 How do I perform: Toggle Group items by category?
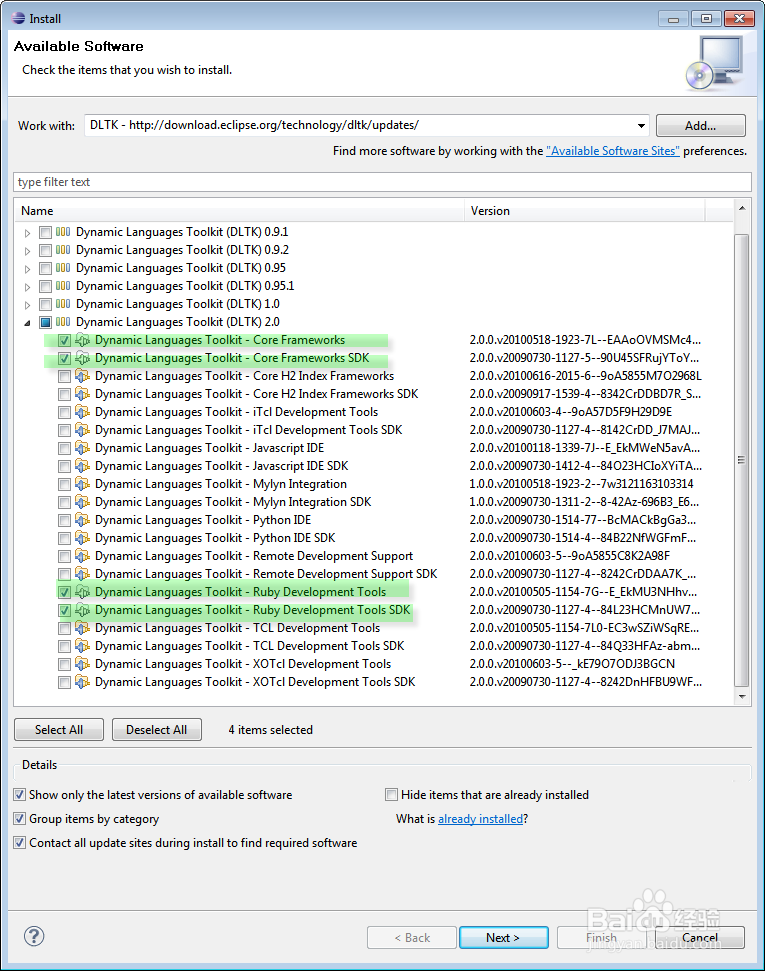[20, 819]
